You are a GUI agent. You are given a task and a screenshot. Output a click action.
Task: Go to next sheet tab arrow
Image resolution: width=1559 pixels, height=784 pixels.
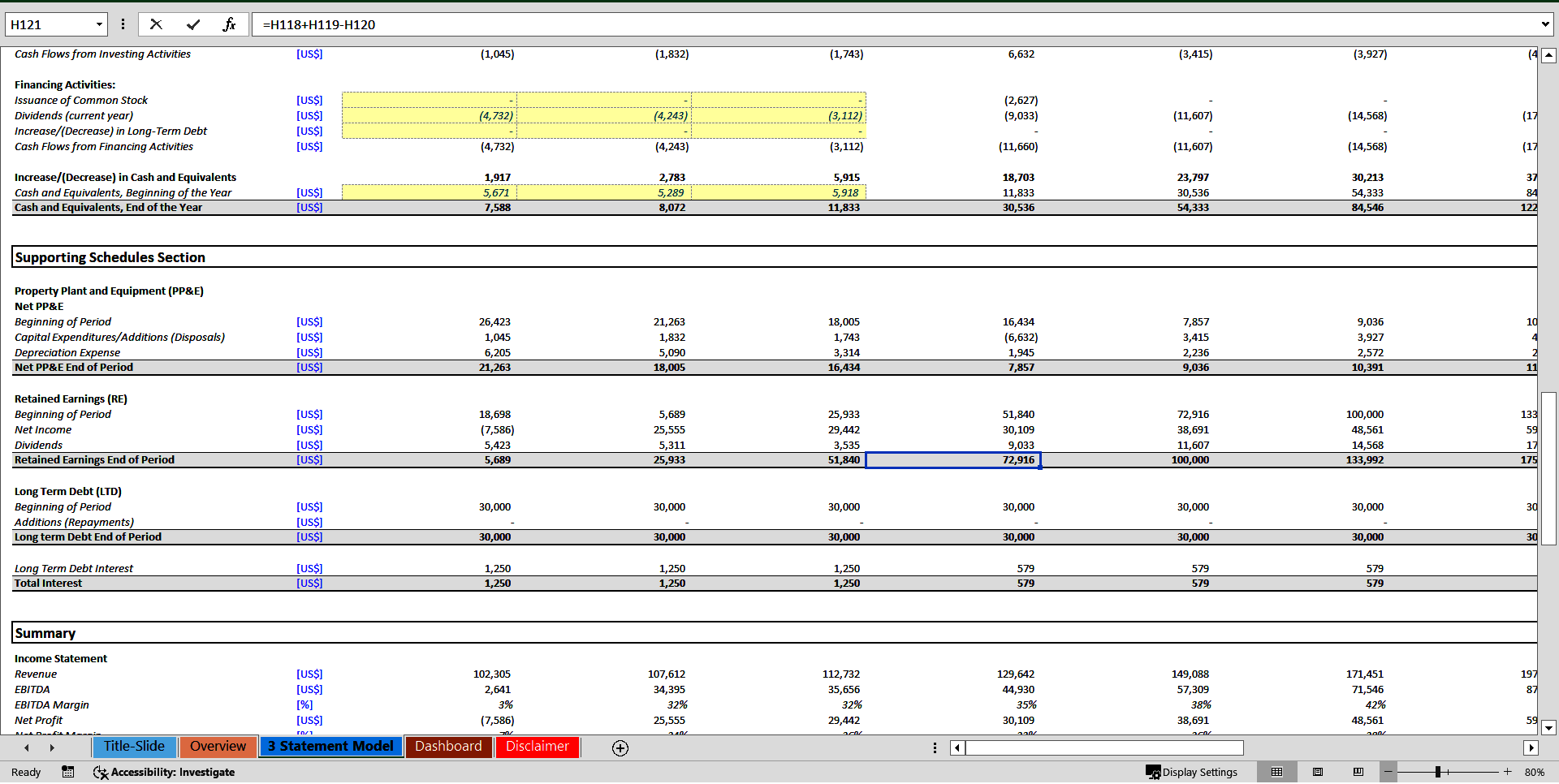[x=52, y=748]
